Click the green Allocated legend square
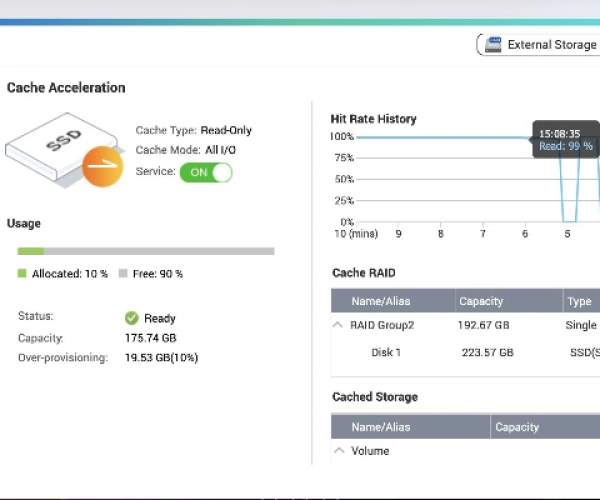Viewport: 600px width, 500px height. pyautogui.click(x=22, y=274)
